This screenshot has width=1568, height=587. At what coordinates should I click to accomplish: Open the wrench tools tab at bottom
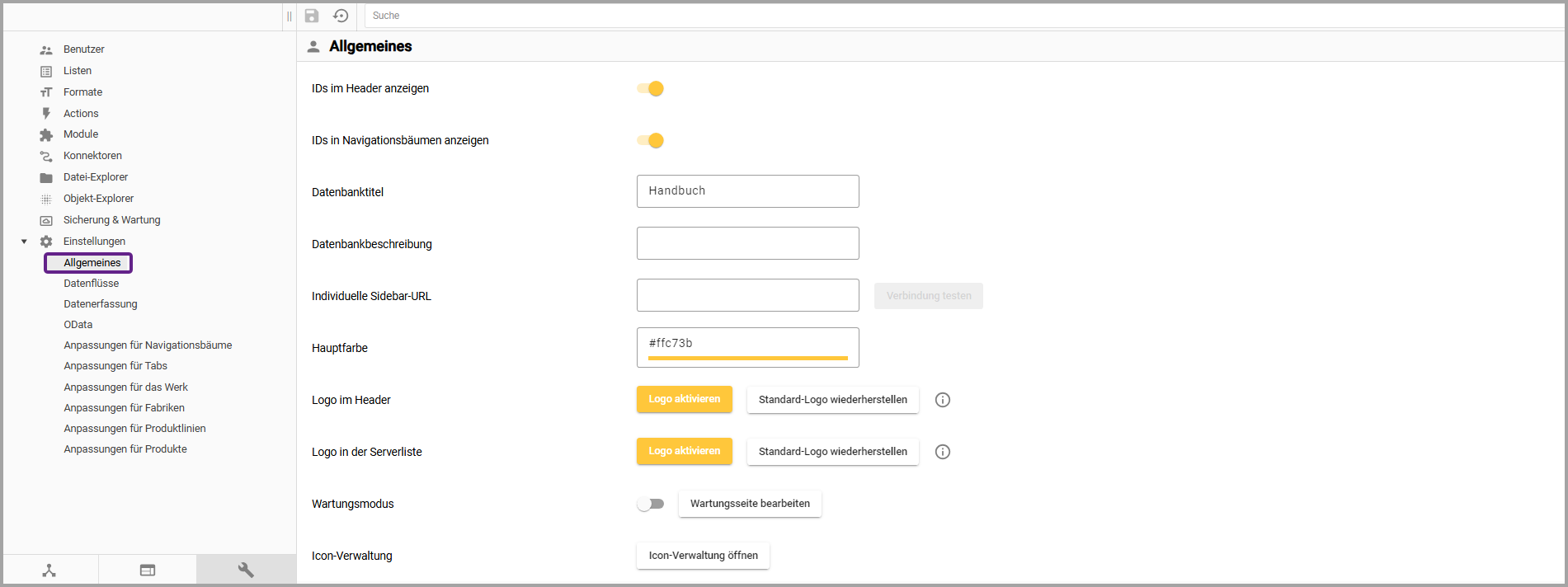[x=246, y=570]
